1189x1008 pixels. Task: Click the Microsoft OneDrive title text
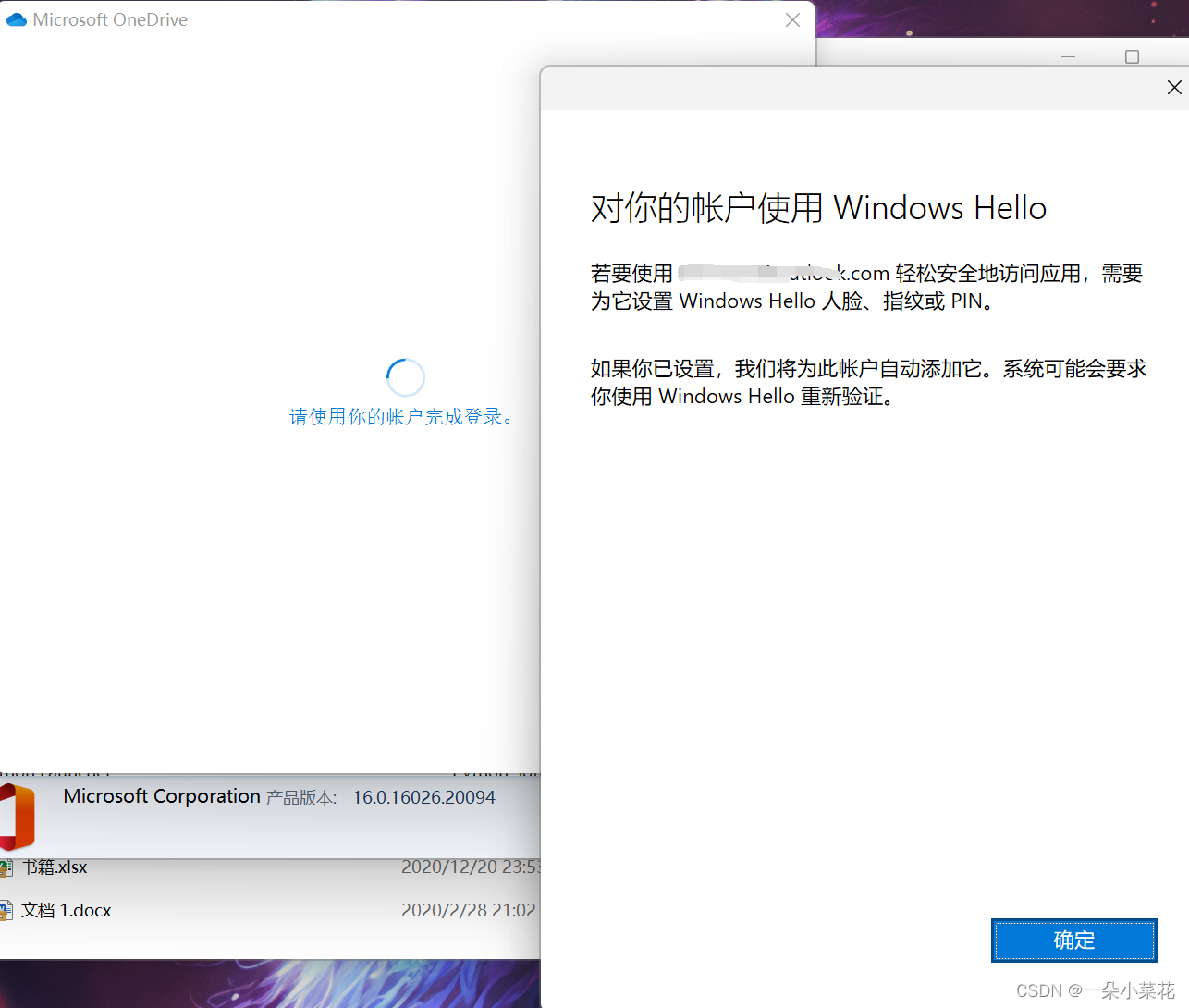click(x=110, y=19)
